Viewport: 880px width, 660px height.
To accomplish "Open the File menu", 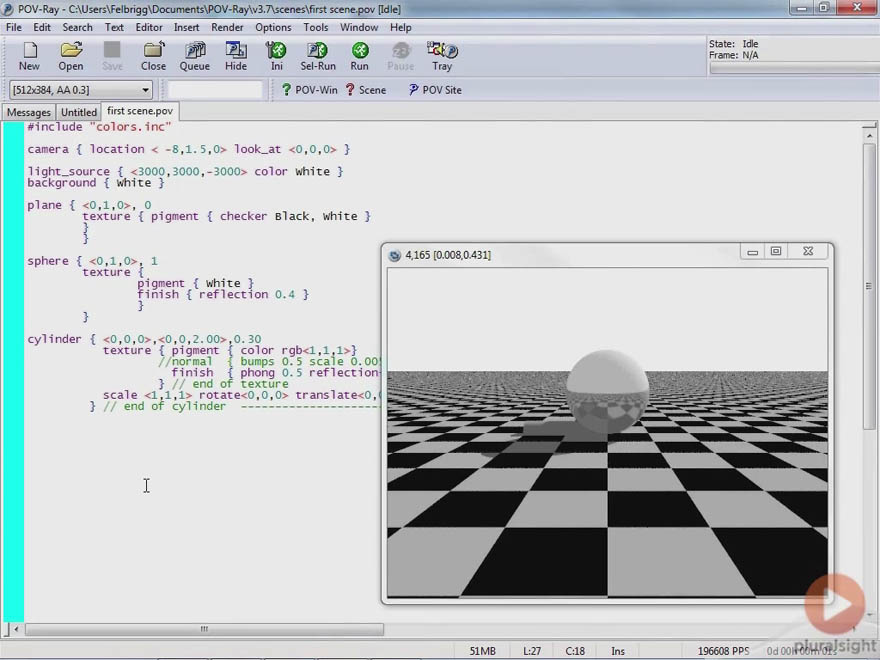I will 13,27.
